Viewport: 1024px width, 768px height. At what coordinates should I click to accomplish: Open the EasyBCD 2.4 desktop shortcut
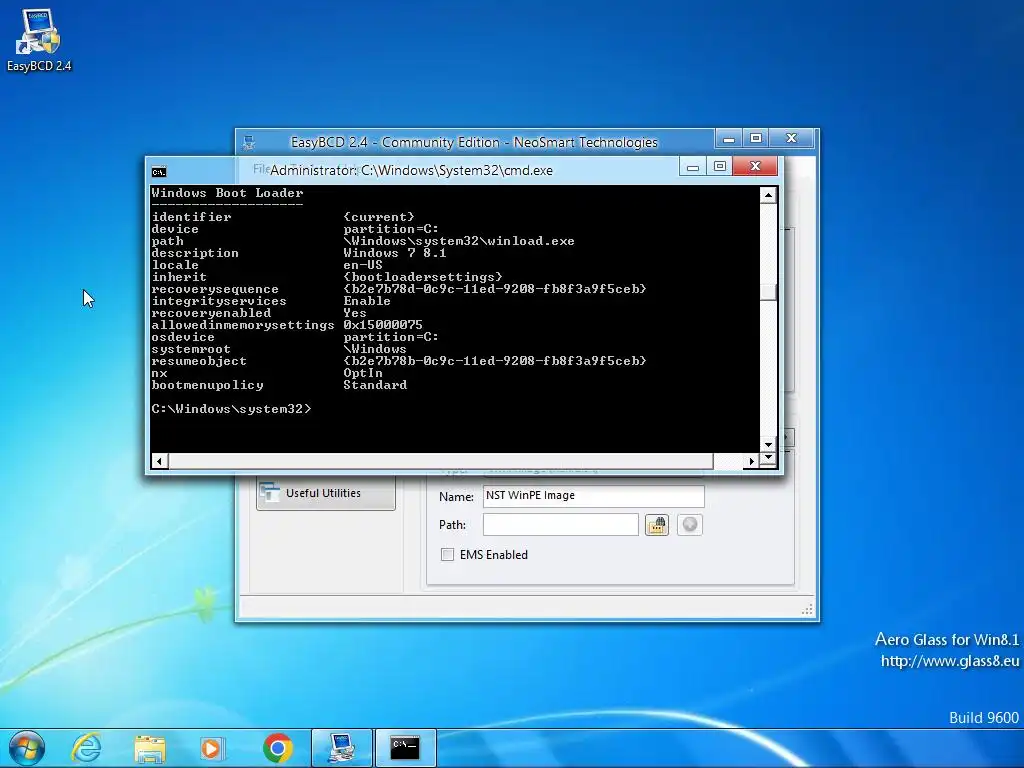pos(39,40)
